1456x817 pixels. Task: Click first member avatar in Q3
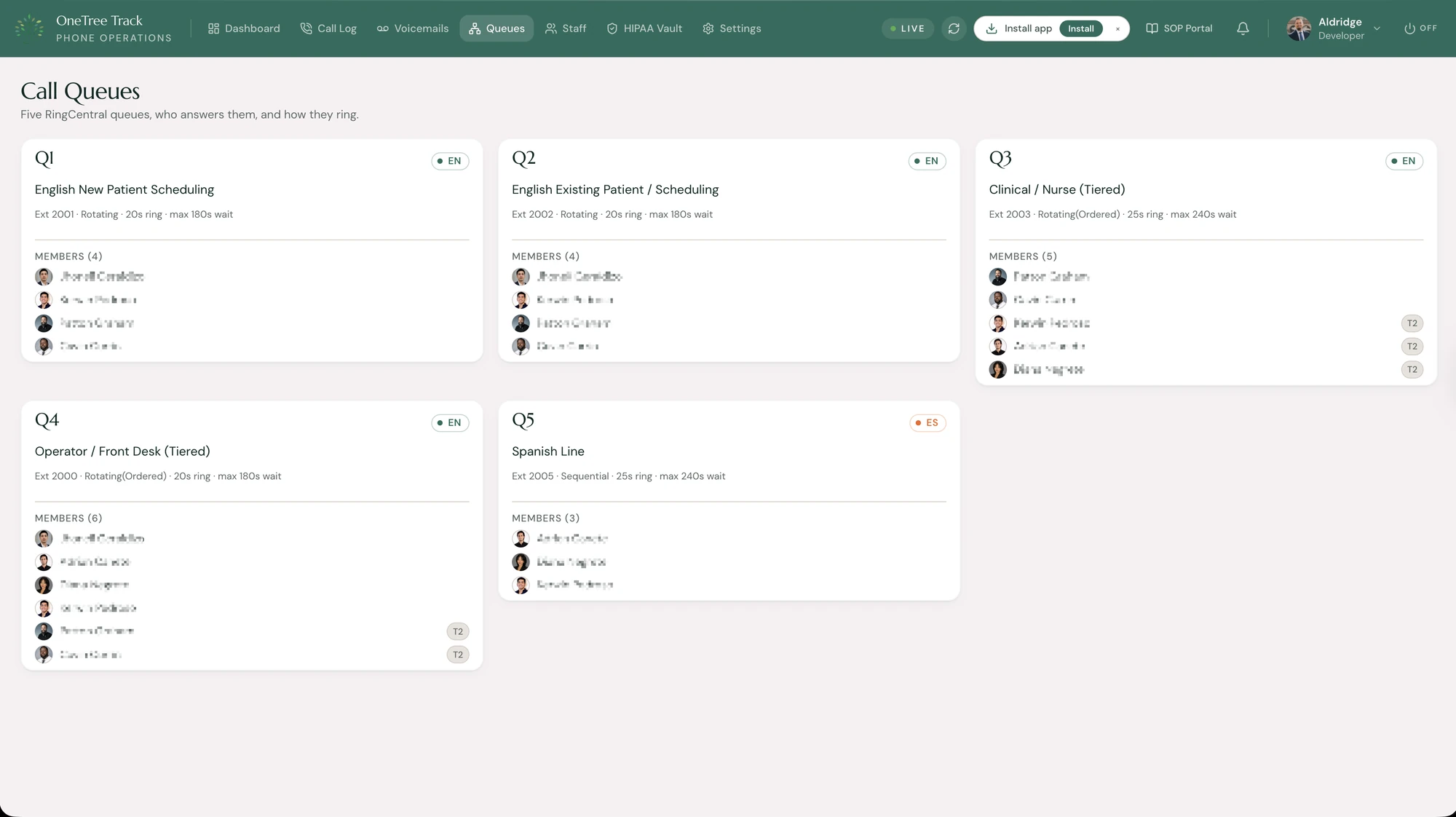(998, 277)
